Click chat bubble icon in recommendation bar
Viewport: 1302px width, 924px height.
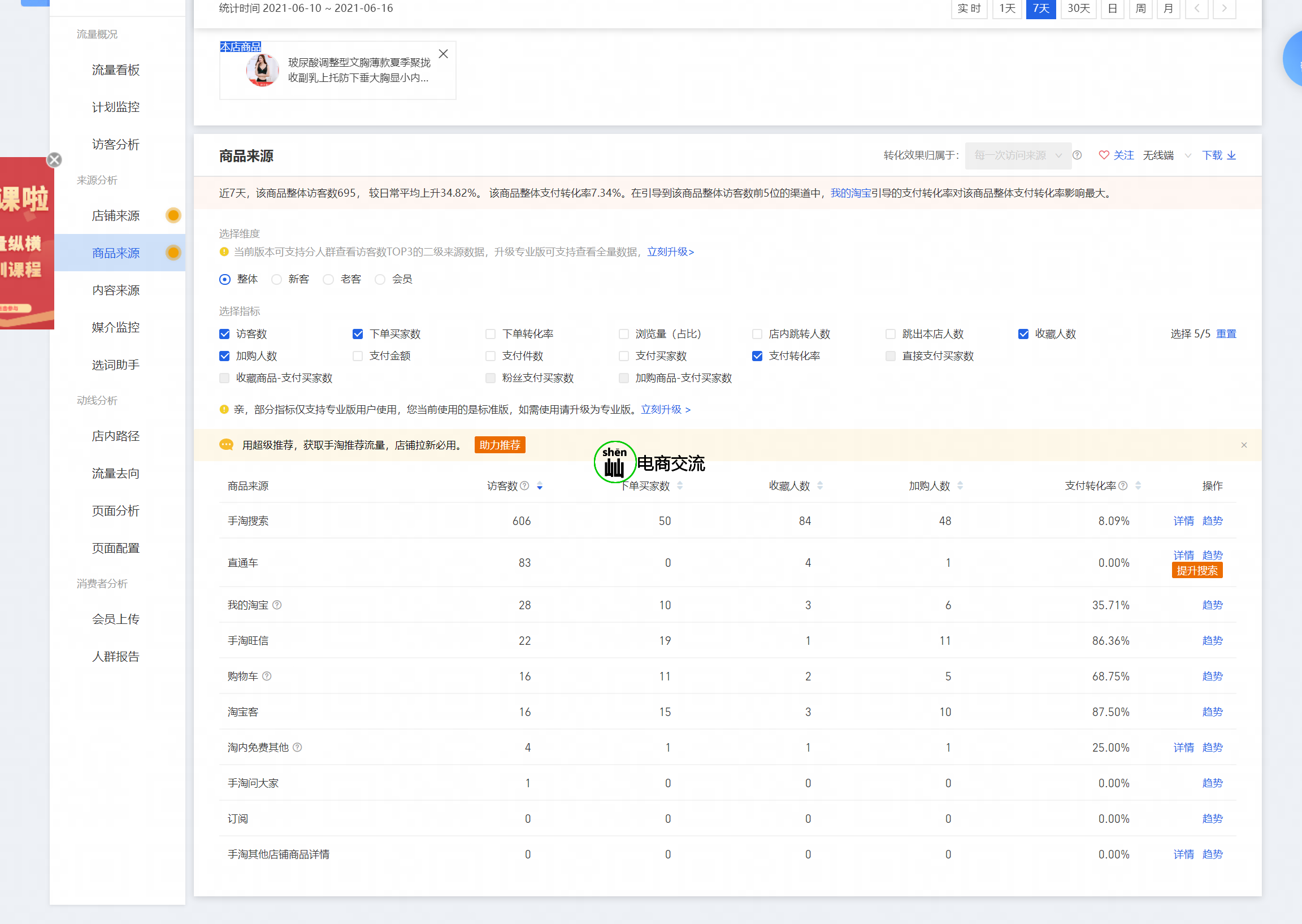pos(227,445)
